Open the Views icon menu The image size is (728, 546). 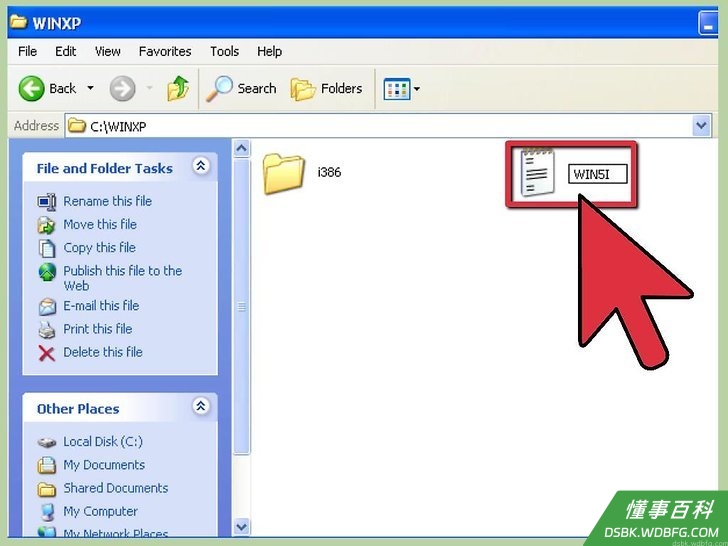pyautogui.click(x=402, y=89)
